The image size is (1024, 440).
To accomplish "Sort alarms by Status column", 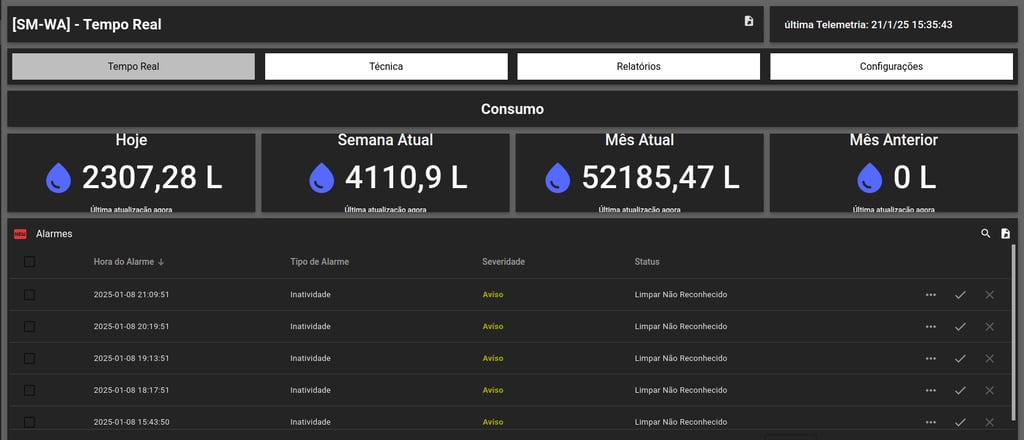I will coord(647,262).
